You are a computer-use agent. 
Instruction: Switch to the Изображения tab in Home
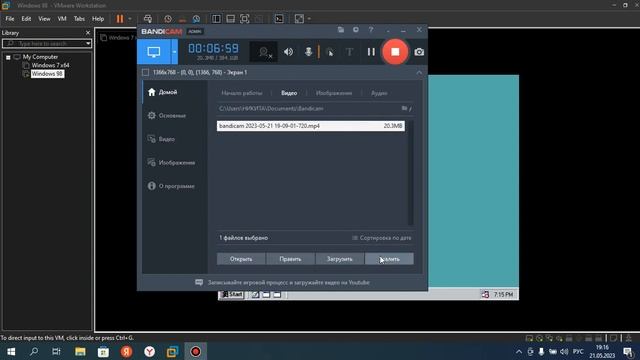tap(334, 93)
